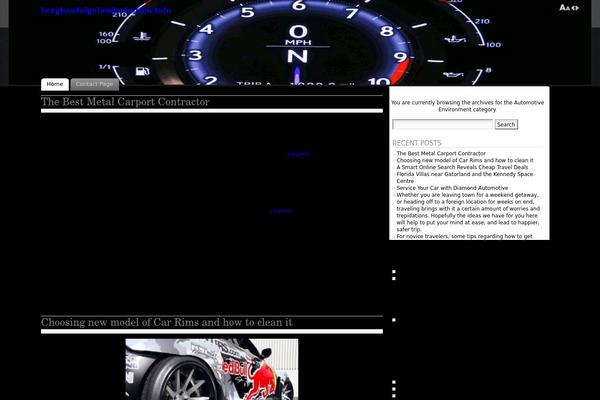Viewport: 600px width, 400px height.
Task: Click the Red Bull car rims image
Action: [x=212, y=369]
